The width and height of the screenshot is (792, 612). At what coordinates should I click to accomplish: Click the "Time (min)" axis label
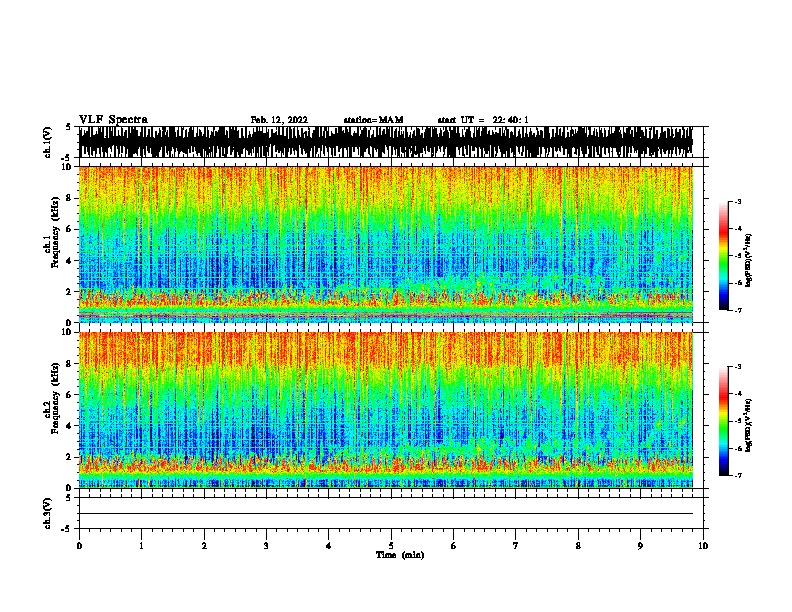click(400, 555)
